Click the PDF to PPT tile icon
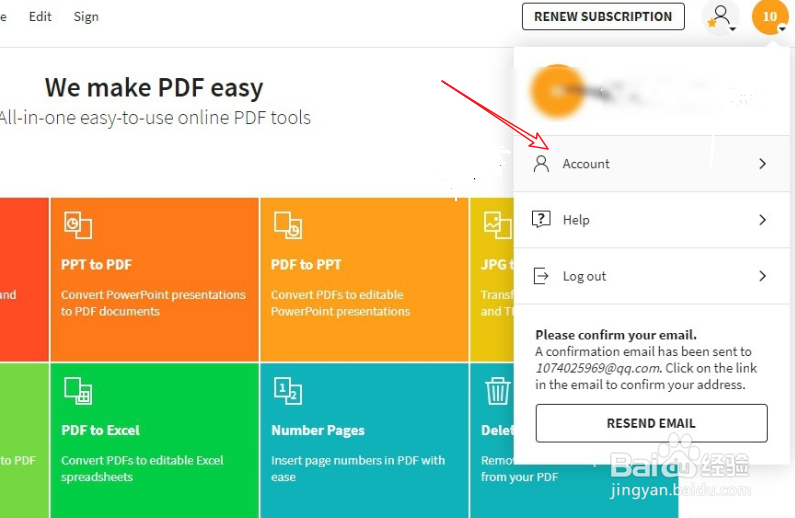795x518 pixels. pyautogui.click(x=287, y=225)
